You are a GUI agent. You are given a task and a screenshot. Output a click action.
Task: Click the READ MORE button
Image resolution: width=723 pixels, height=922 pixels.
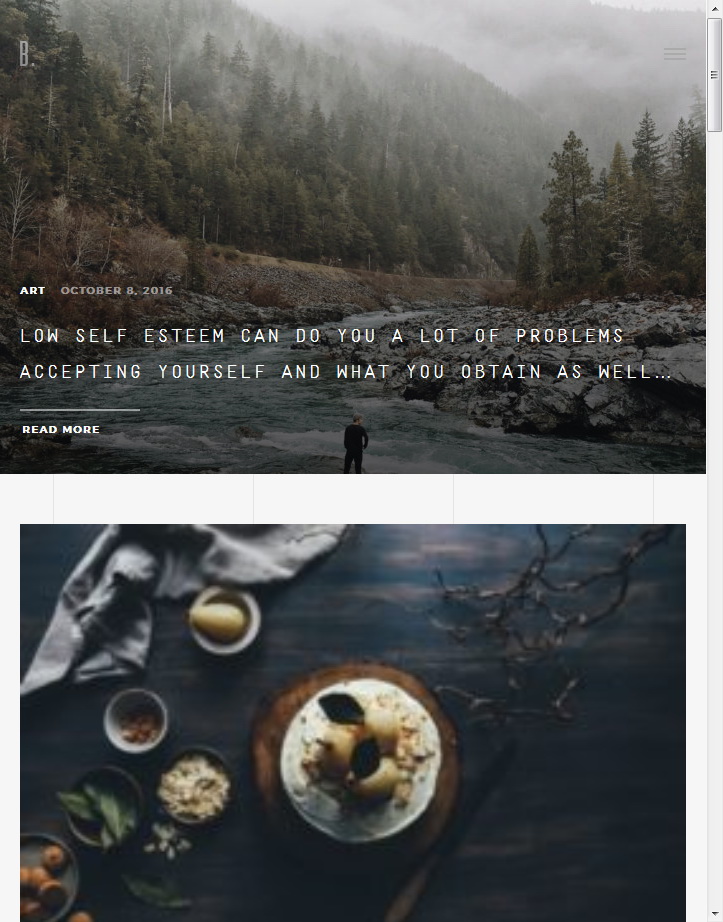[x=61, y=430]
